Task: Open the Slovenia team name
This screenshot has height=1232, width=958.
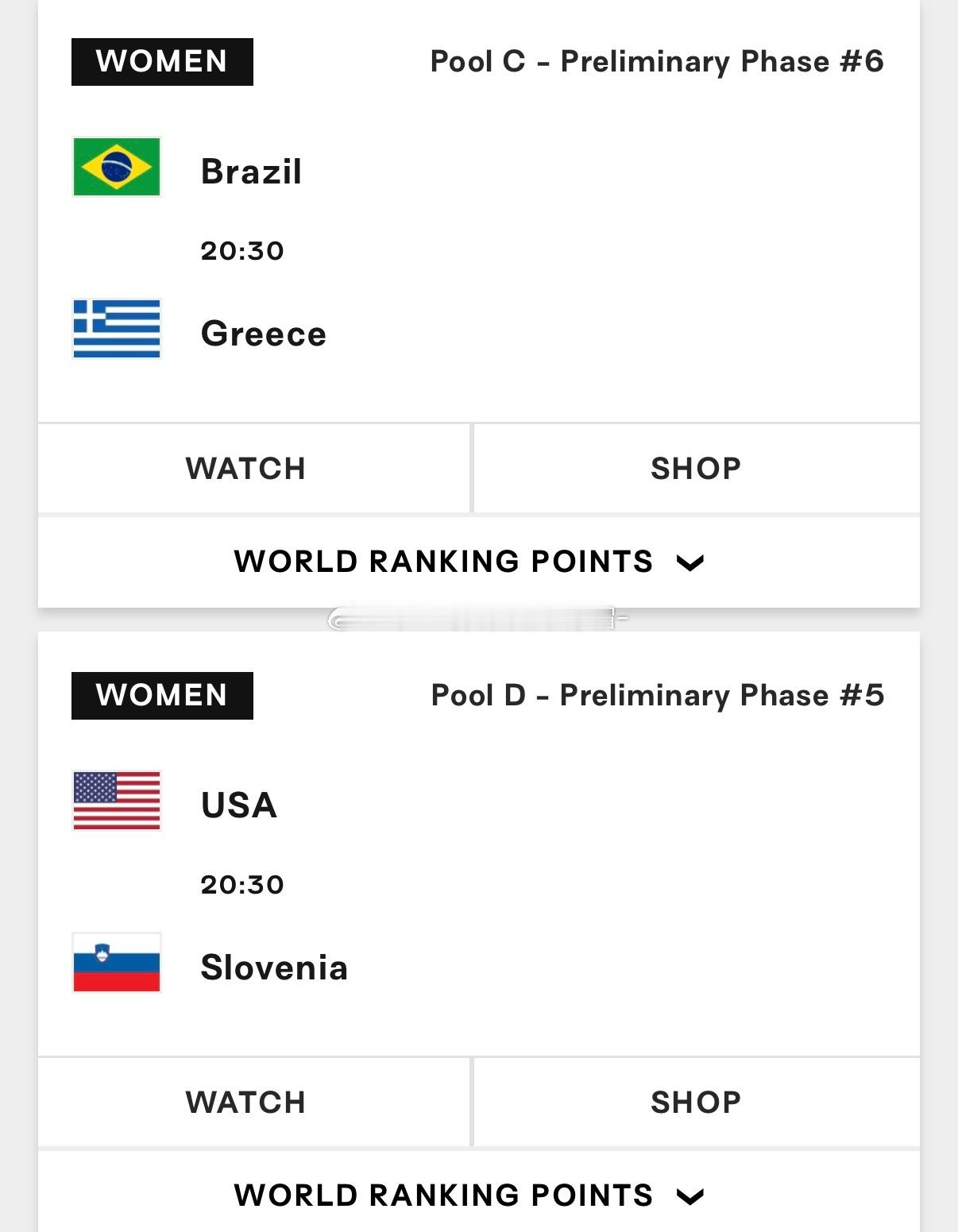Action: 274,967
